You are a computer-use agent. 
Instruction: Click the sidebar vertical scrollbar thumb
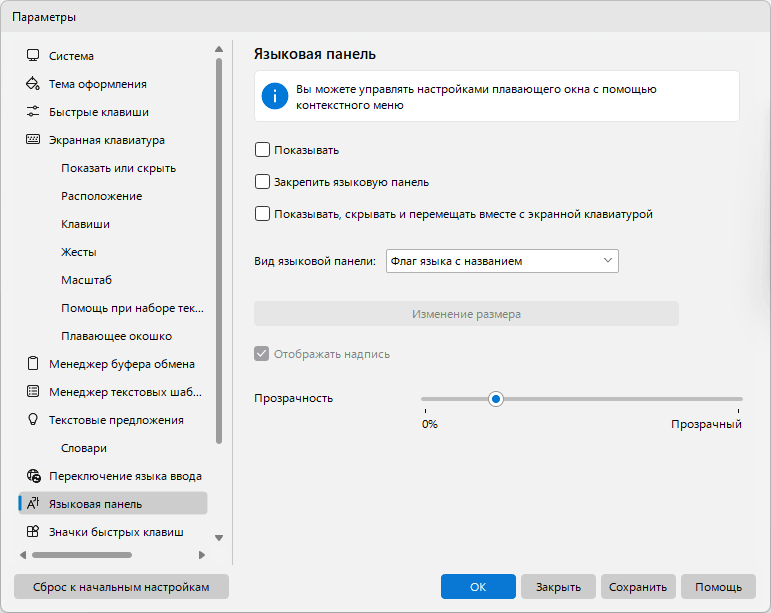(x=219, y=251)
